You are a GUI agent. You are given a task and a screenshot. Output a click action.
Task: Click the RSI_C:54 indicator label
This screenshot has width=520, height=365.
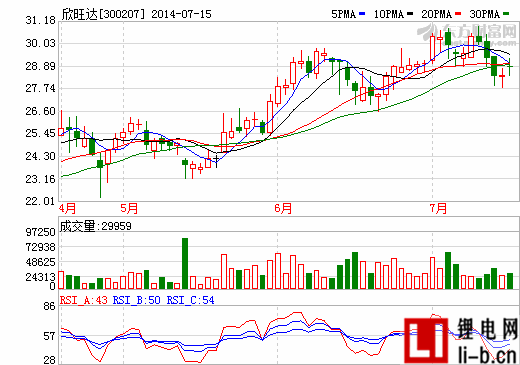point(190,300)
